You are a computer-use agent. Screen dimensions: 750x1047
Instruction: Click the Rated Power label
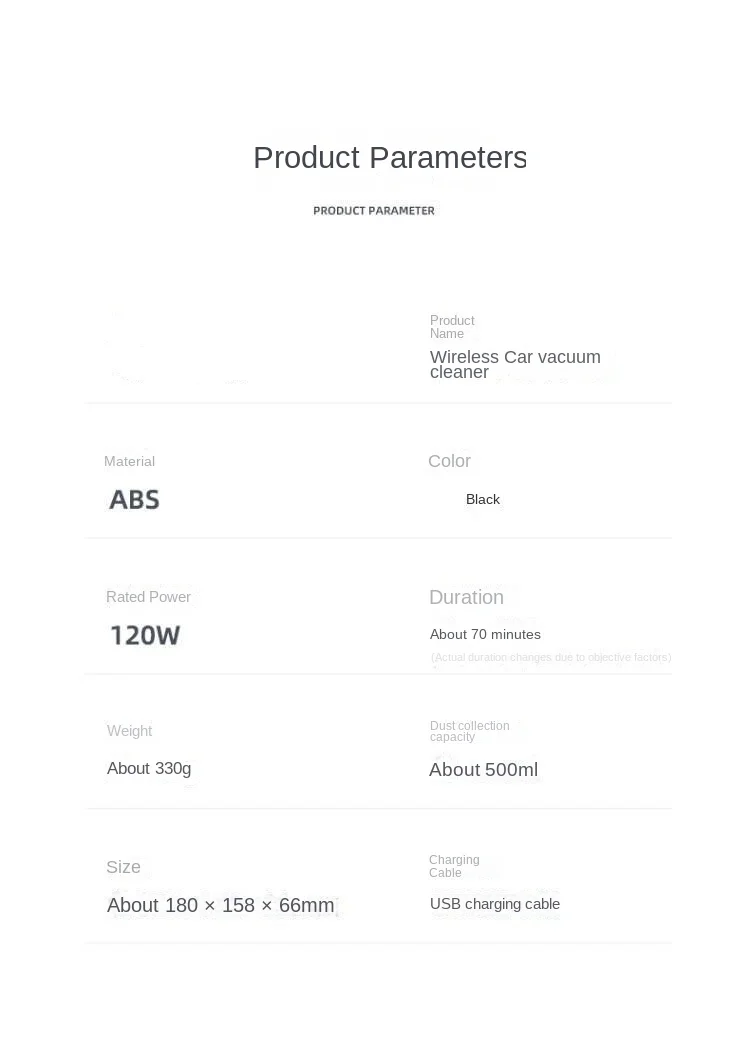(148, 597)
